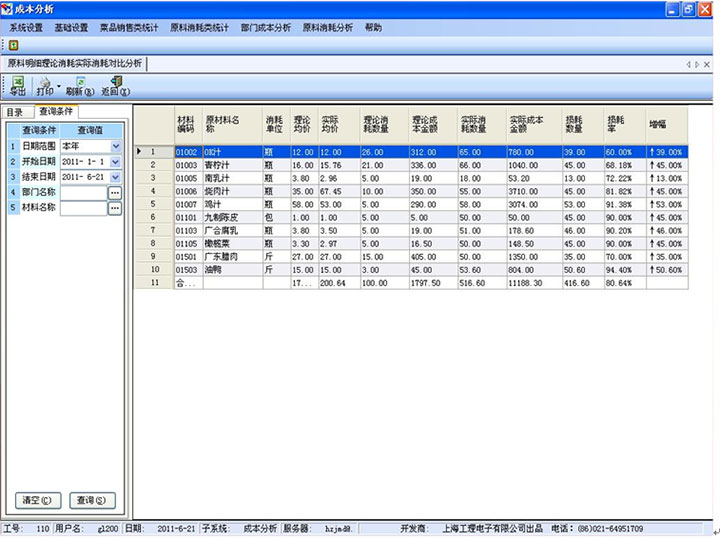
Task: Click the 实际均价 column header
Action: pos(339,124)
